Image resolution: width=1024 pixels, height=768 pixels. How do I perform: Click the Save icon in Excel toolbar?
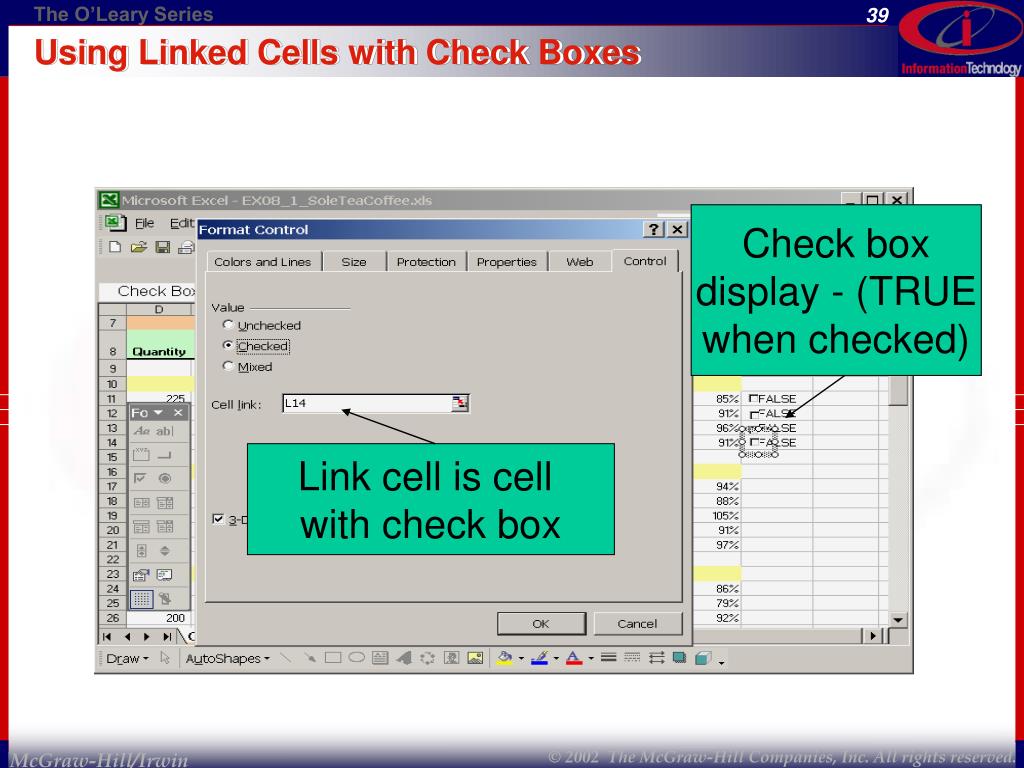(163, 247)
